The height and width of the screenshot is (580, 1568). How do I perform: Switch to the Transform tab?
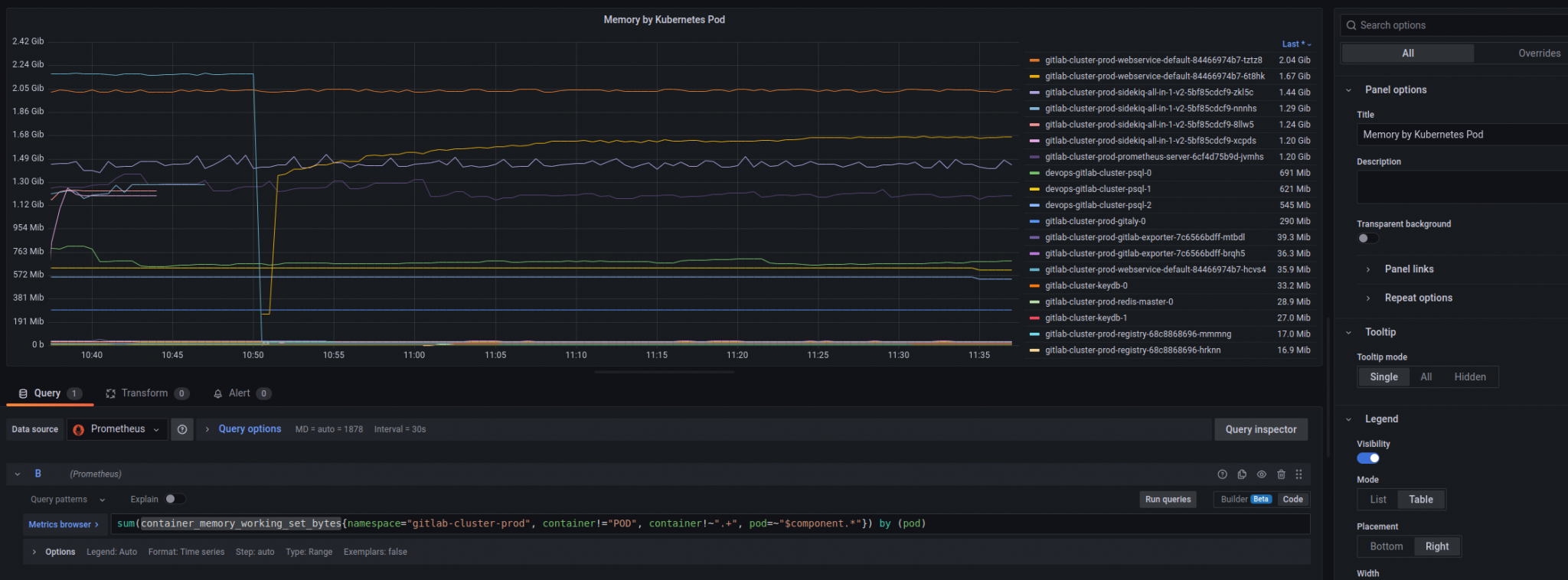[145, 393]
